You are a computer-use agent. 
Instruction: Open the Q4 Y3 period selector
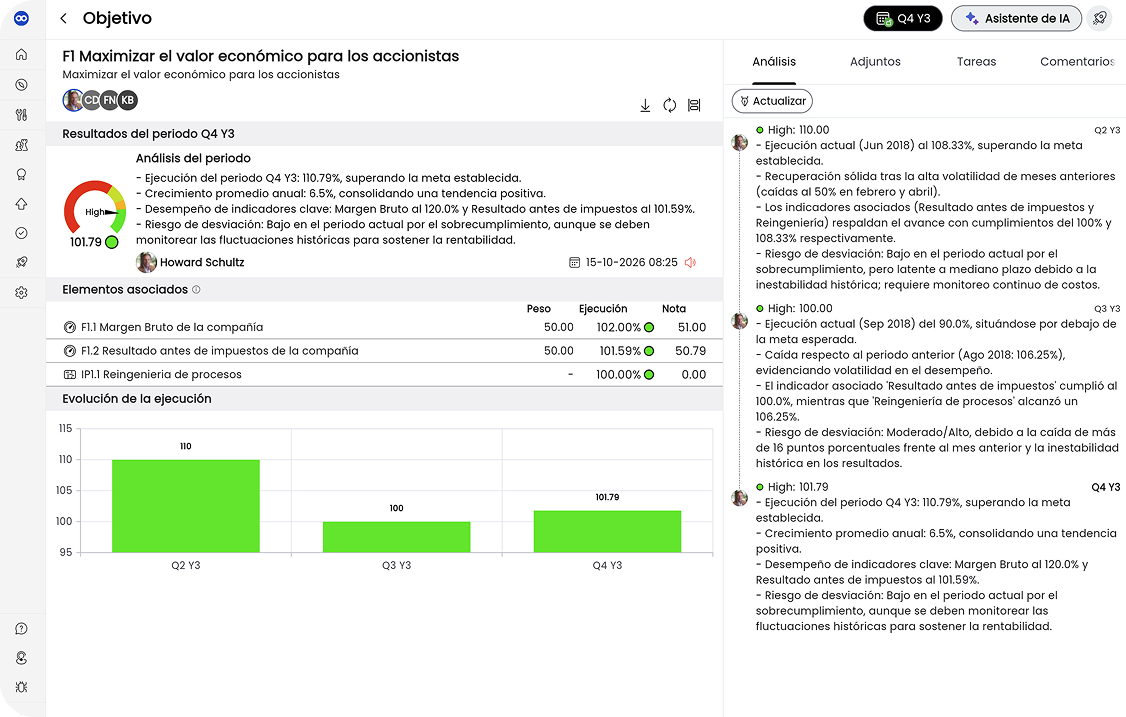[x=903, y=19]
